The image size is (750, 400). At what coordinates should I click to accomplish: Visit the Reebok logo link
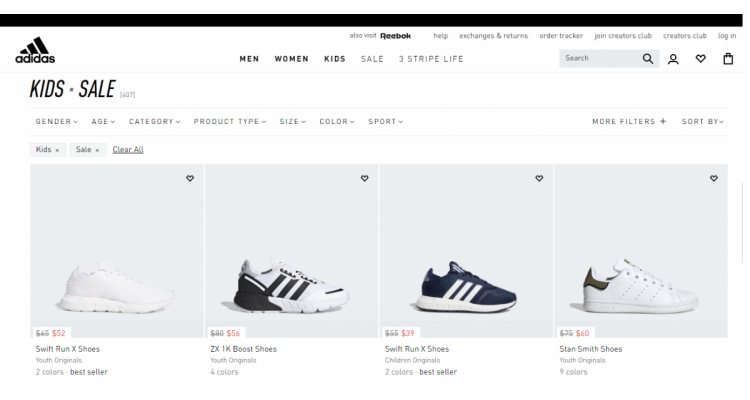pyautogui.click(x=396, y=36)
